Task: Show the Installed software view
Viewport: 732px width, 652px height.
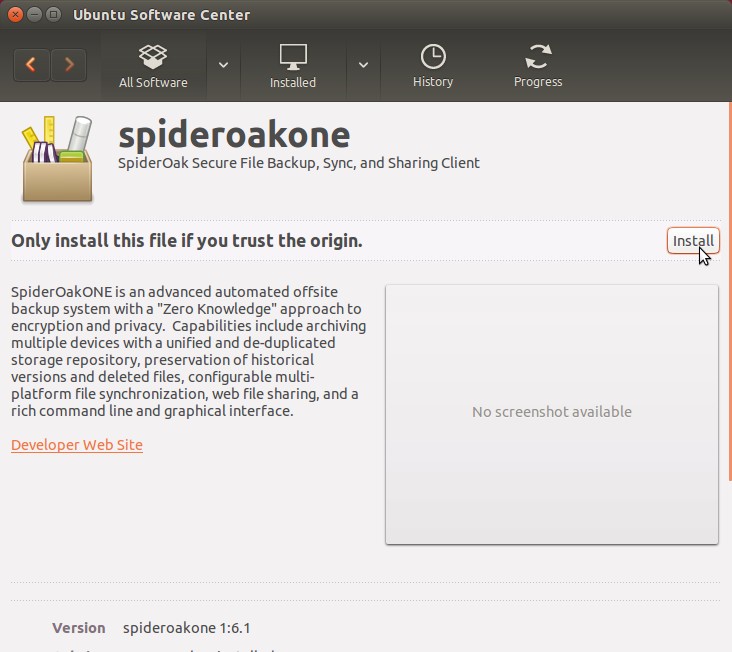Action: (x=293, y=66)
